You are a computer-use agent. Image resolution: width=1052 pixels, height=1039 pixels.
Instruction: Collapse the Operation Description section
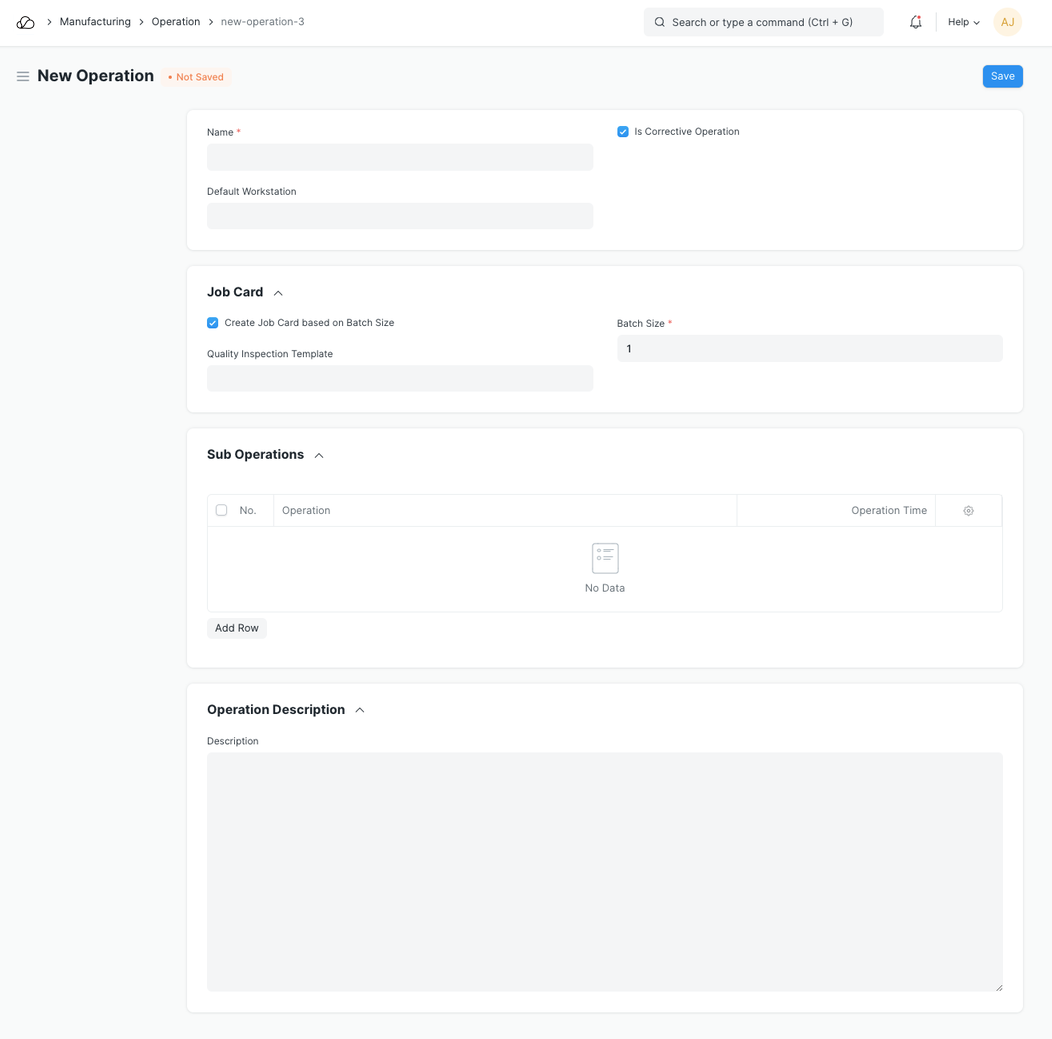(x=360, y=710)
